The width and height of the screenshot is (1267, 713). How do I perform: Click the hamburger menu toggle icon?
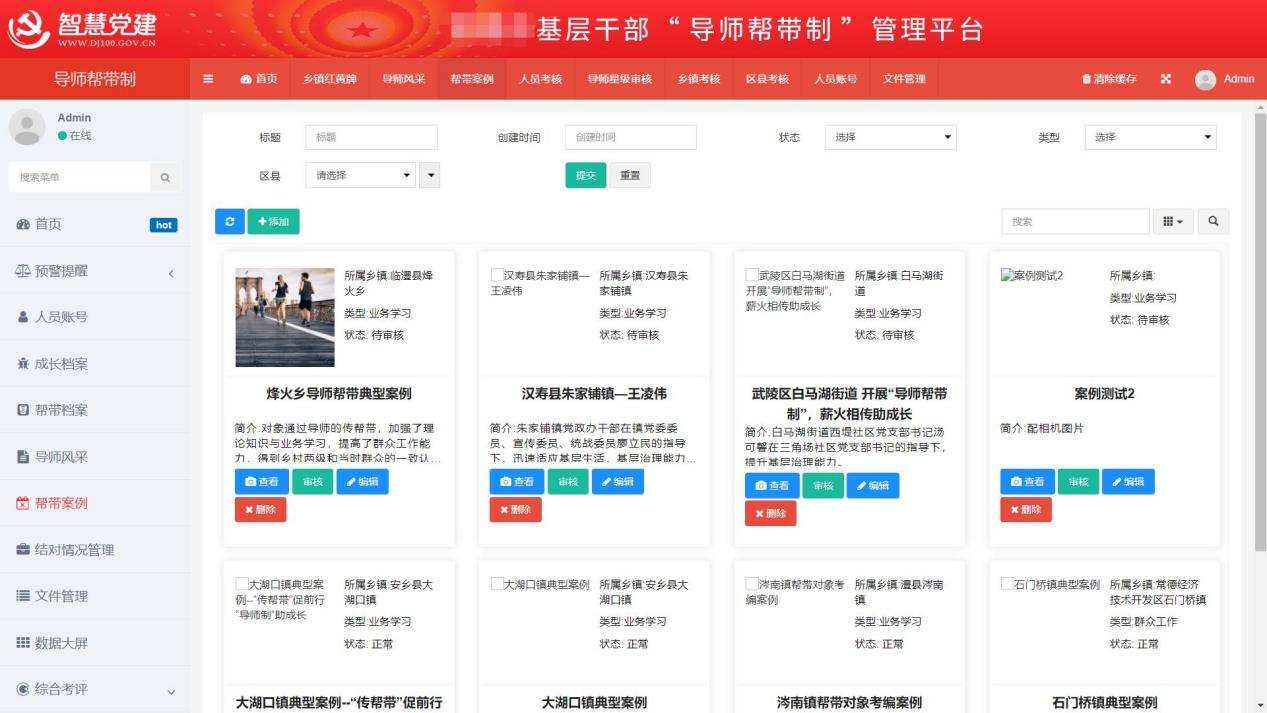(208, 79)
